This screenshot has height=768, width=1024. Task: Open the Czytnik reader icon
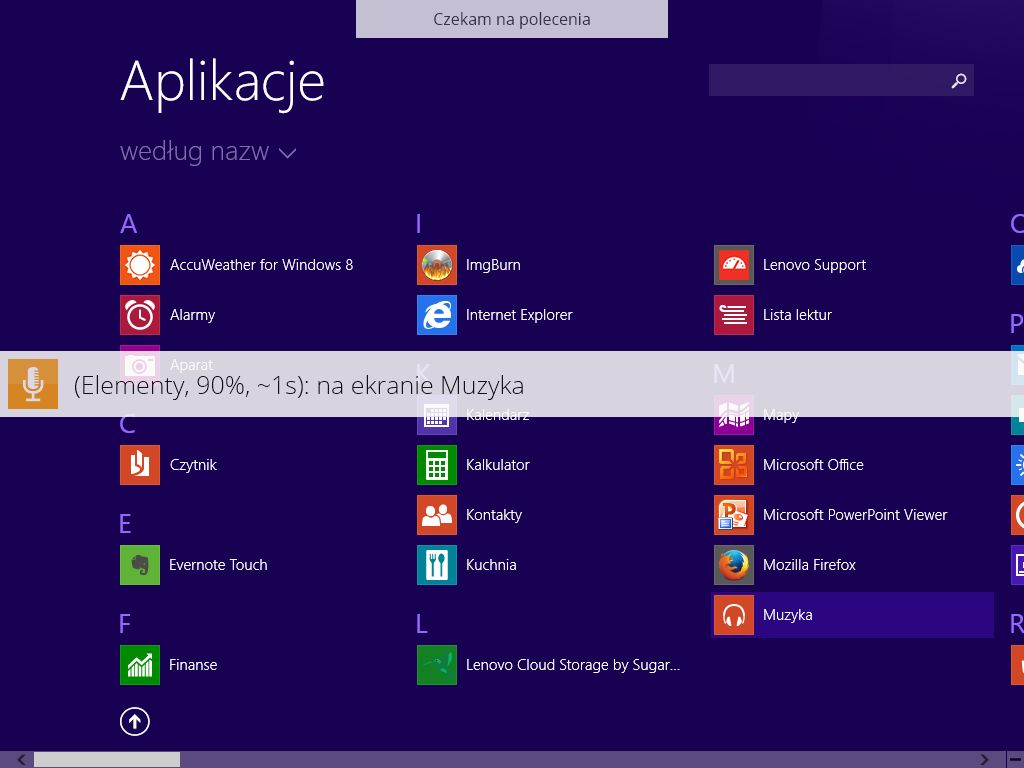[140, 465]
